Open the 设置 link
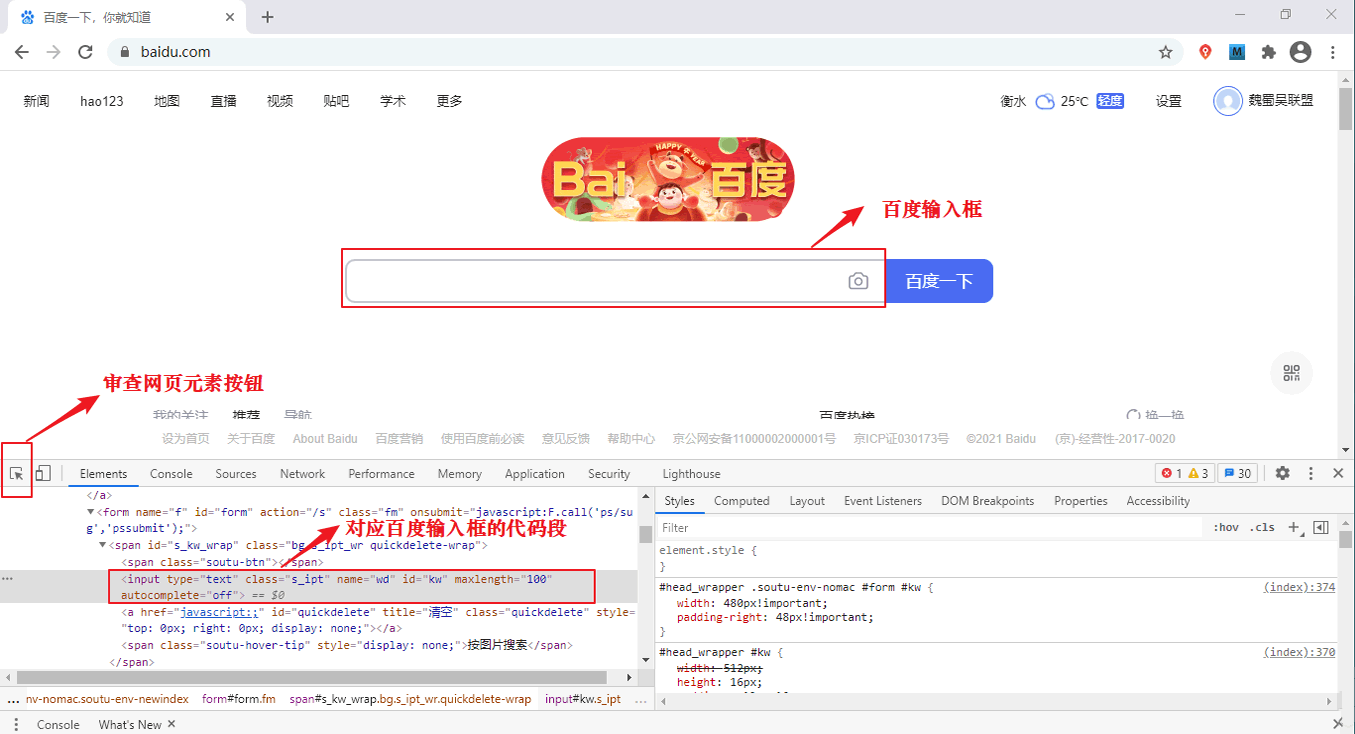The width and height of the screenshot is (1355, 734). (1168, 101)
